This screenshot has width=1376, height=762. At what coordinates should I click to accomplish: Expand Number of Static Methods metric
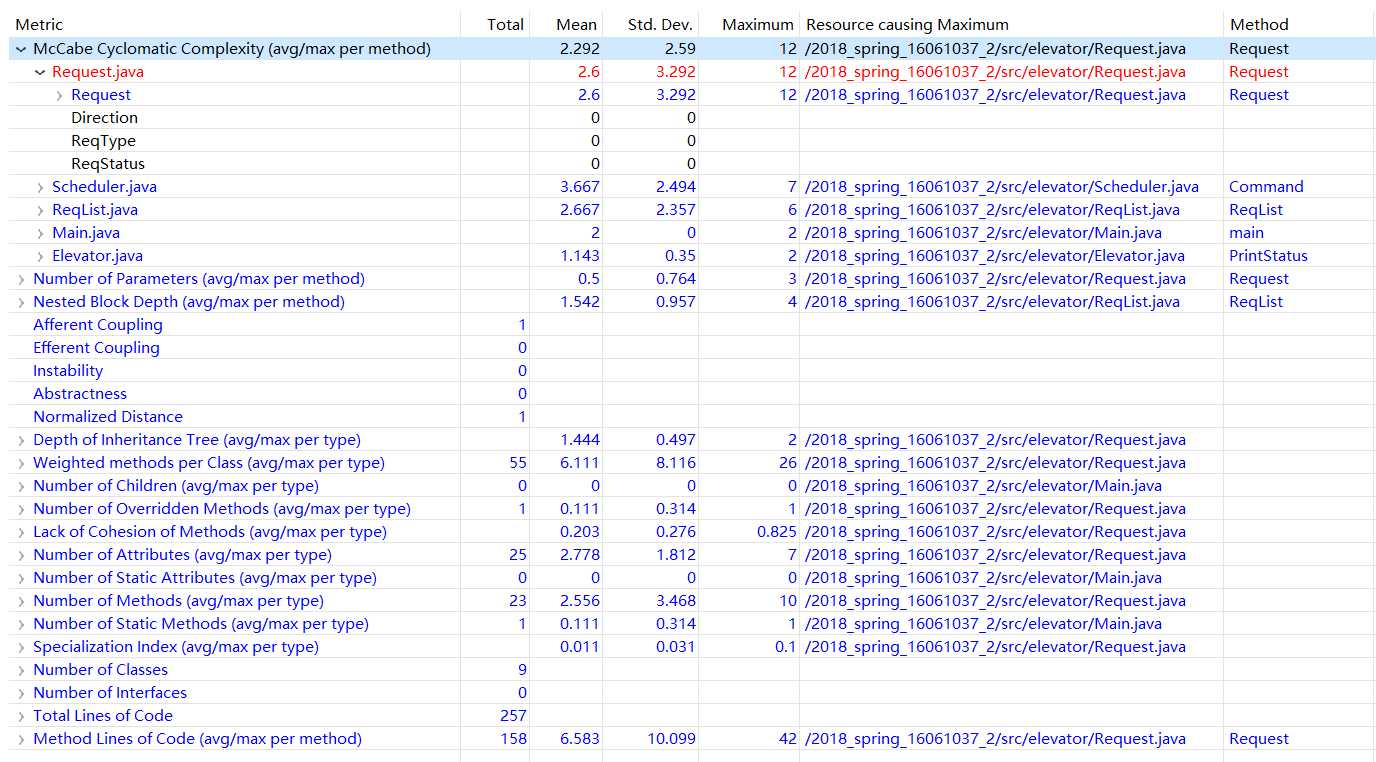click(x=21, y=624)
